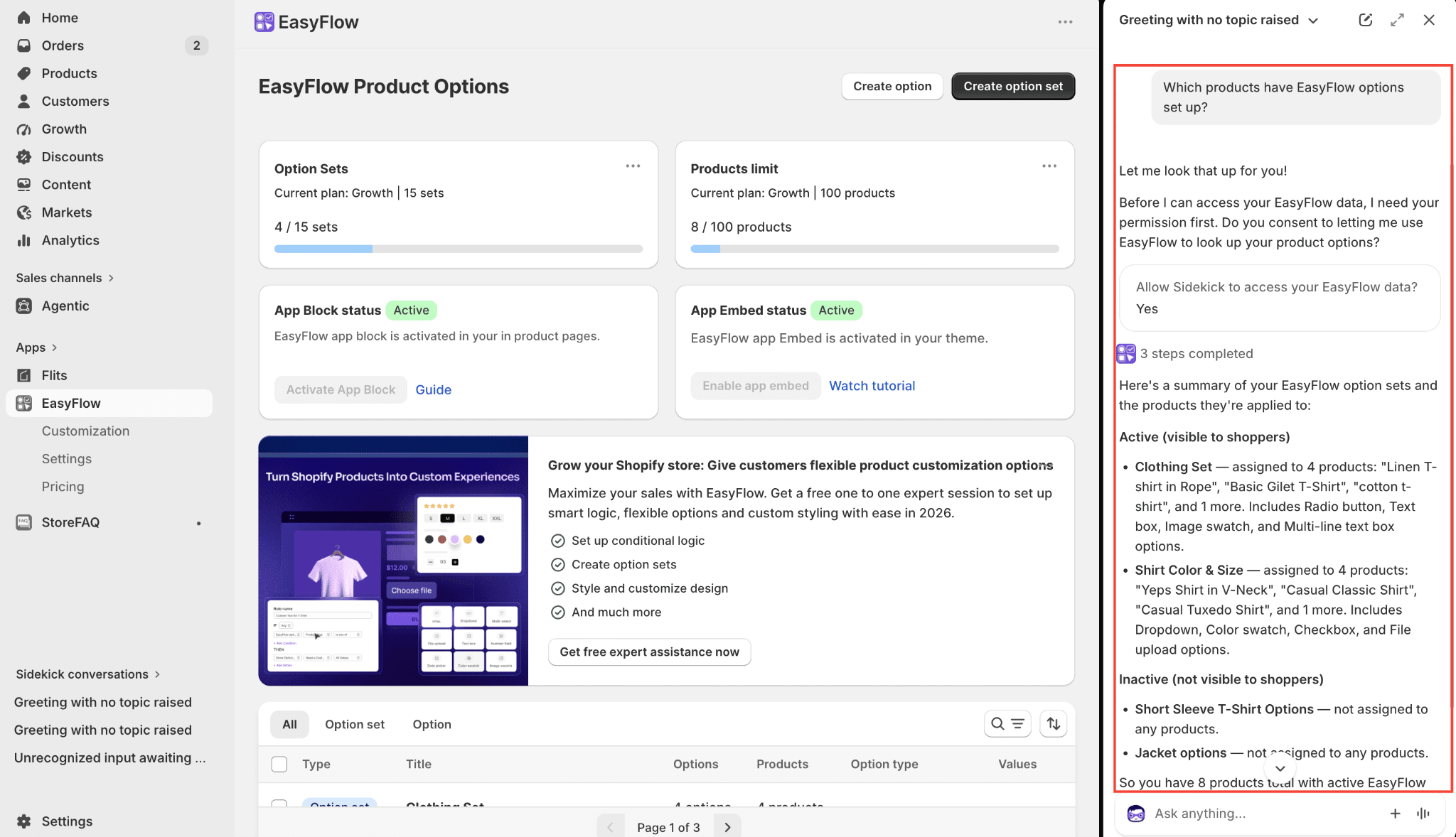Click the Ask anything input field
This screenshot has width=1456, height=837.
coord(1265,814)
